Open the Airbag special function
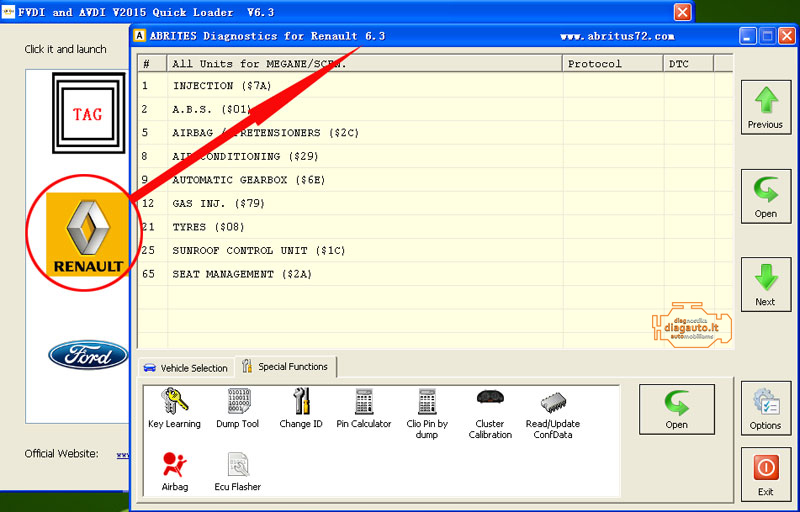The width and height of the screenshot is (800, 512). pos(174,470)
